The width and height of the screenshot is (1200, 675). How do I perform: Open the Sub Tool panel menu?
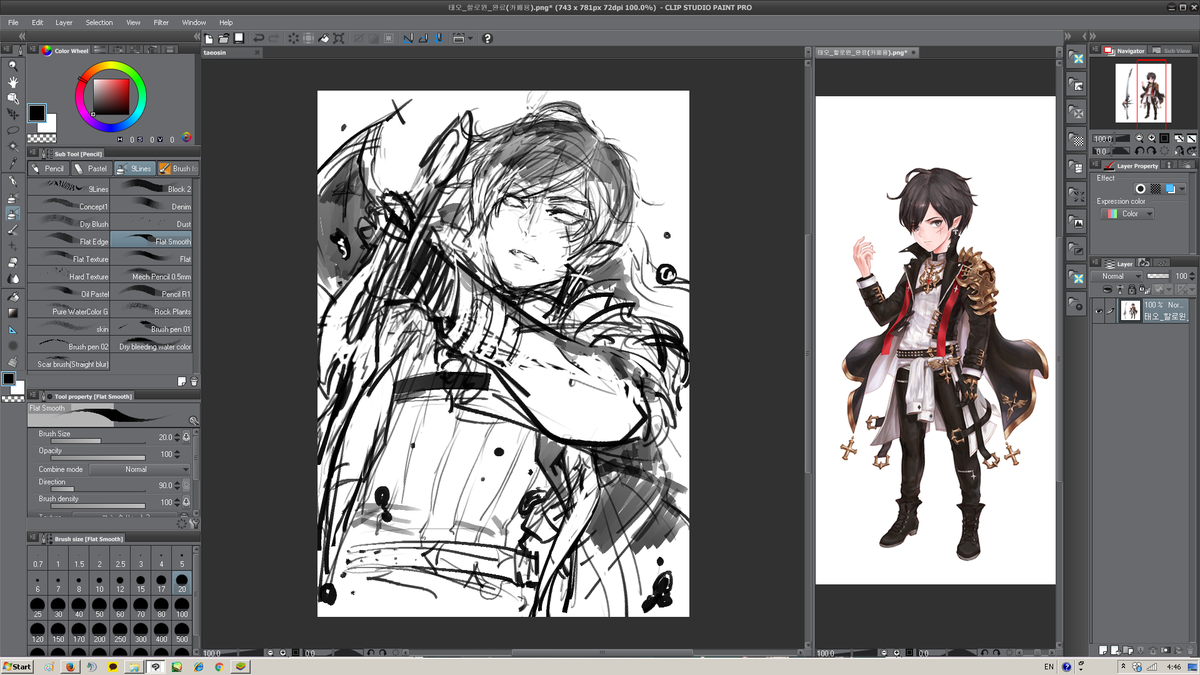point(34,154)
